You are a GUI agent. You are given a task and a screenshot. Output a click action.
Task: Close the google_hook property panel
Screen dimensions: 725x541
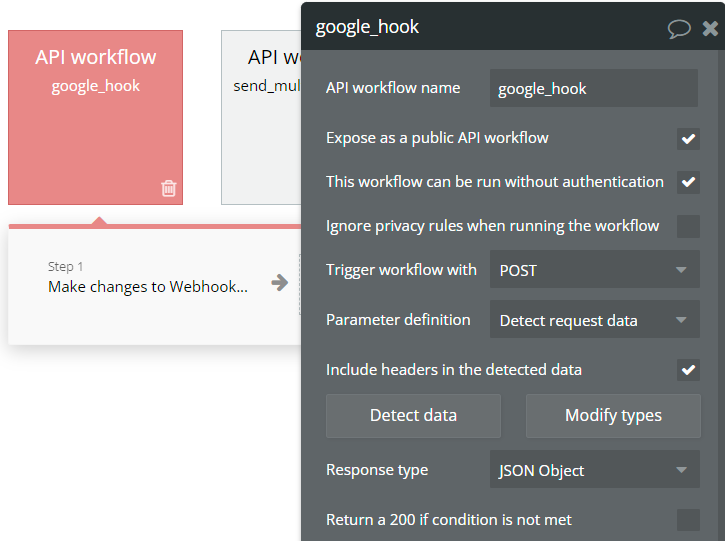710,28
